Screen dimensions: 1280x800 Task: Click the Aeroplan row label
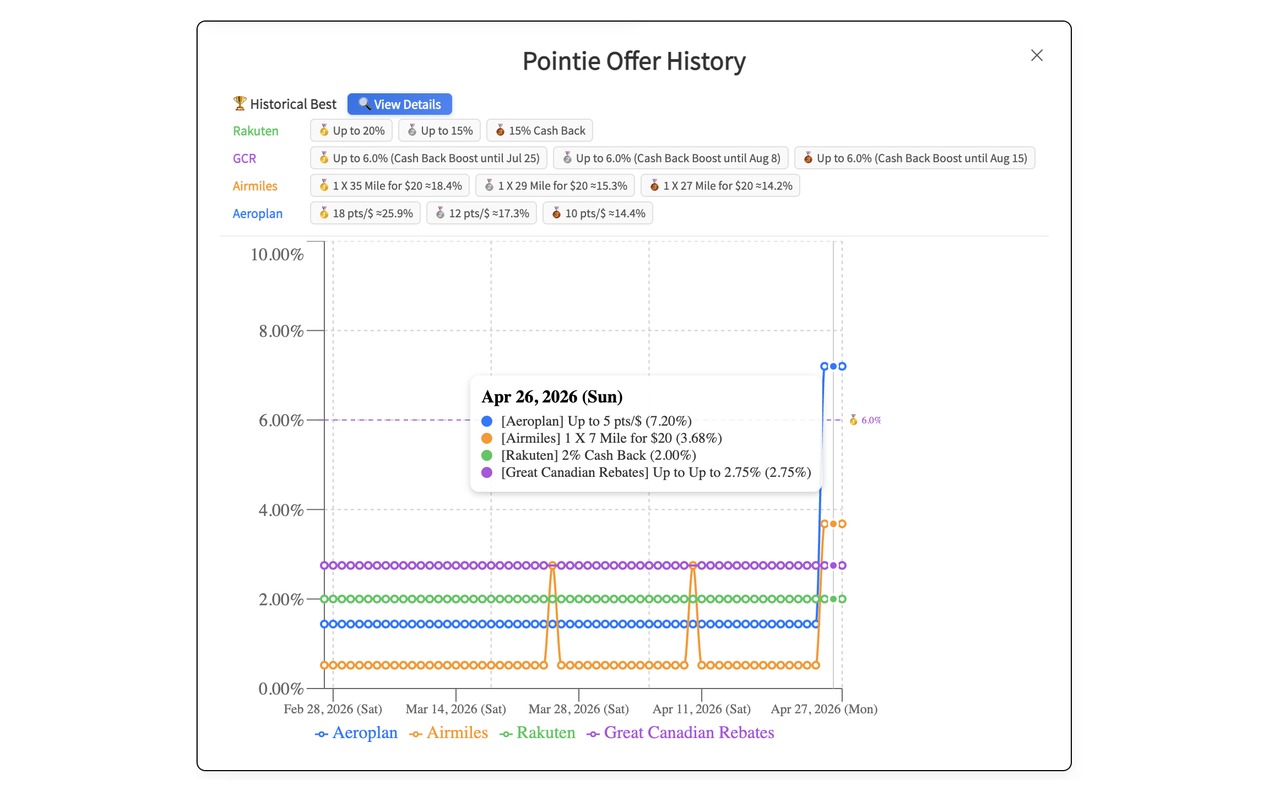[258, 213]
